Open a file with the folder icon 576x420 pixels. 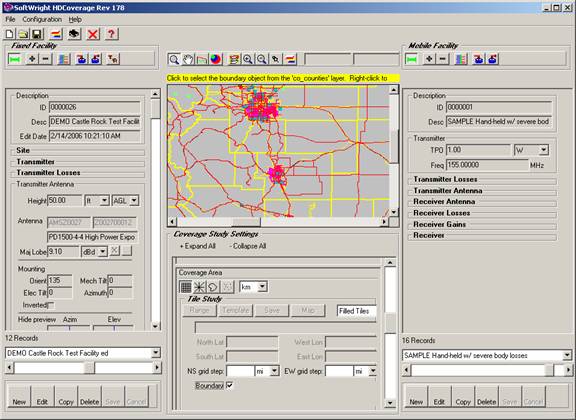point(23,34)
